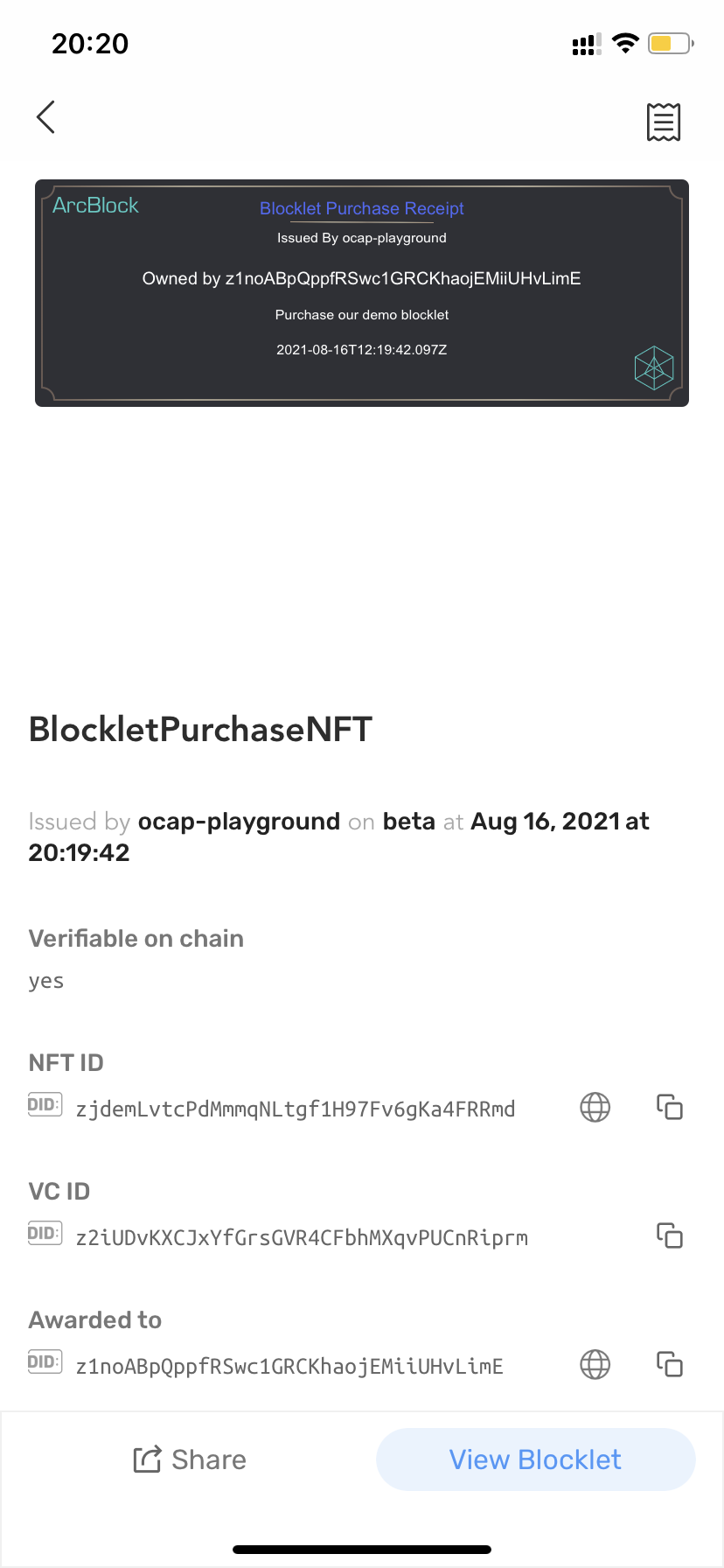Tap the NFT ID string zjdemLvtc...

point(296,1109)
